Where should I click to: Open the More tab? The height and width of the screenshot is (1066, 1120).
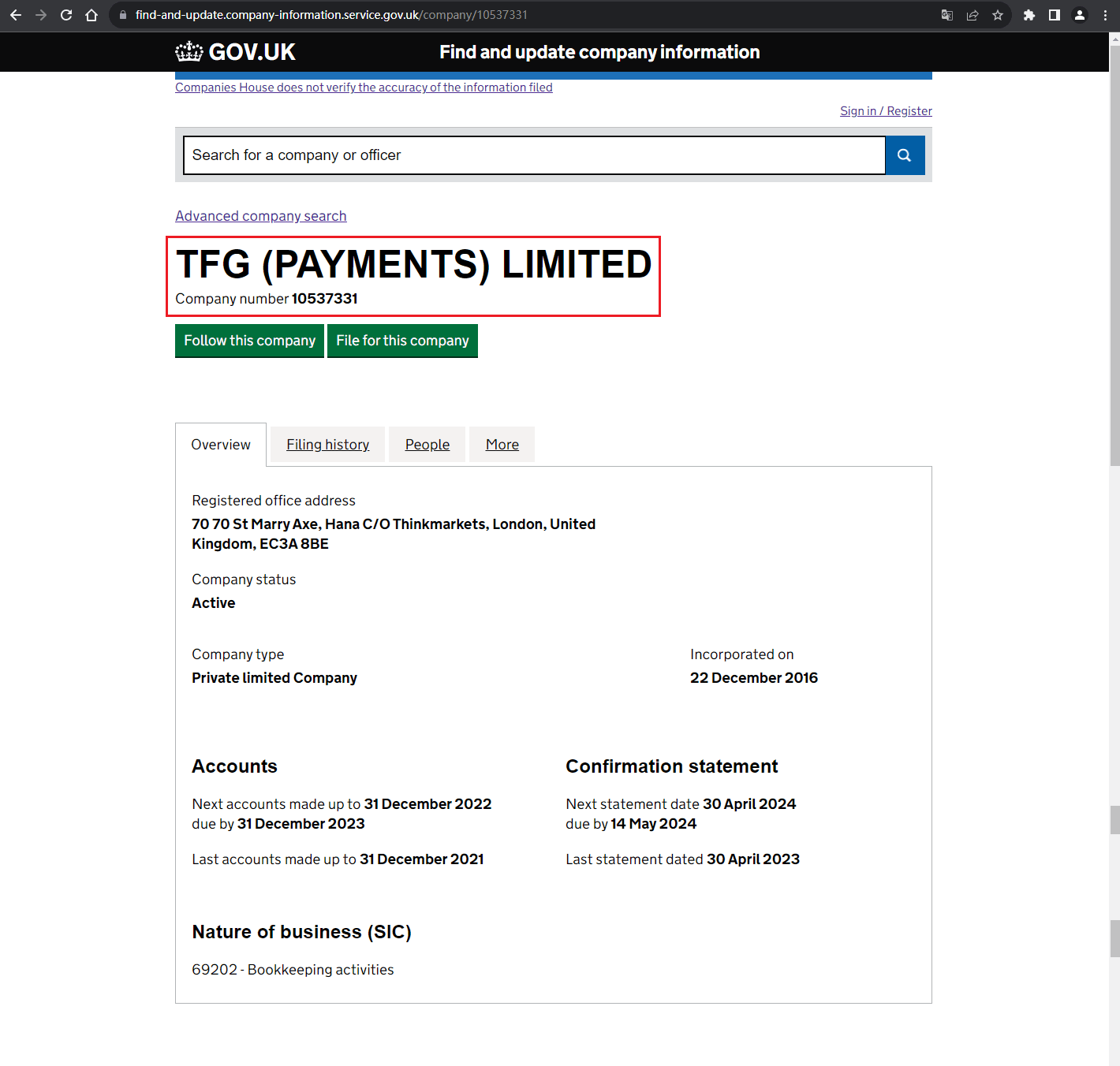502,445
